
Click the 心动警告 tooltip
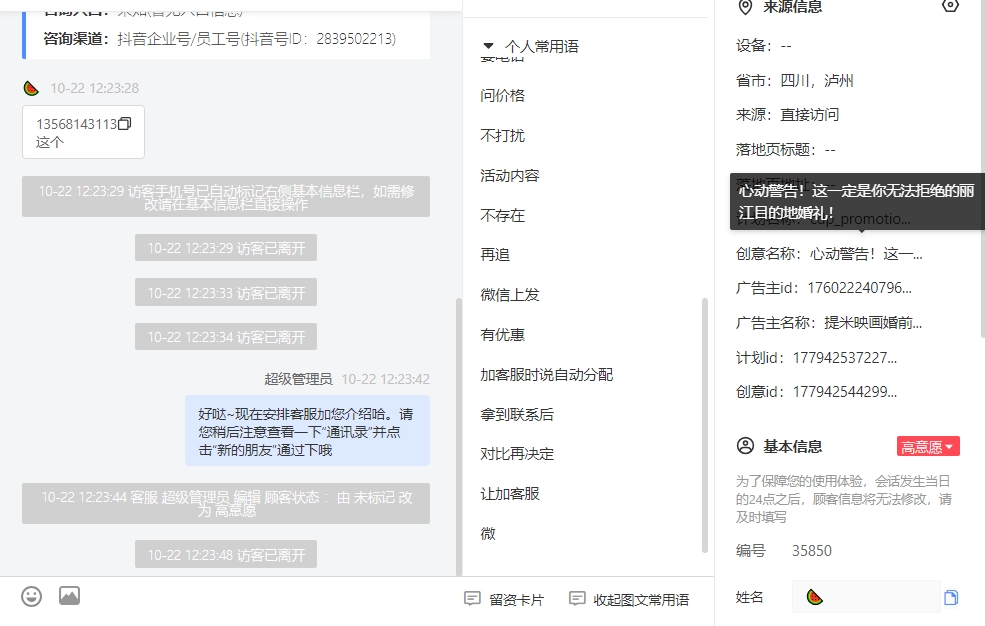click(857, 202)
